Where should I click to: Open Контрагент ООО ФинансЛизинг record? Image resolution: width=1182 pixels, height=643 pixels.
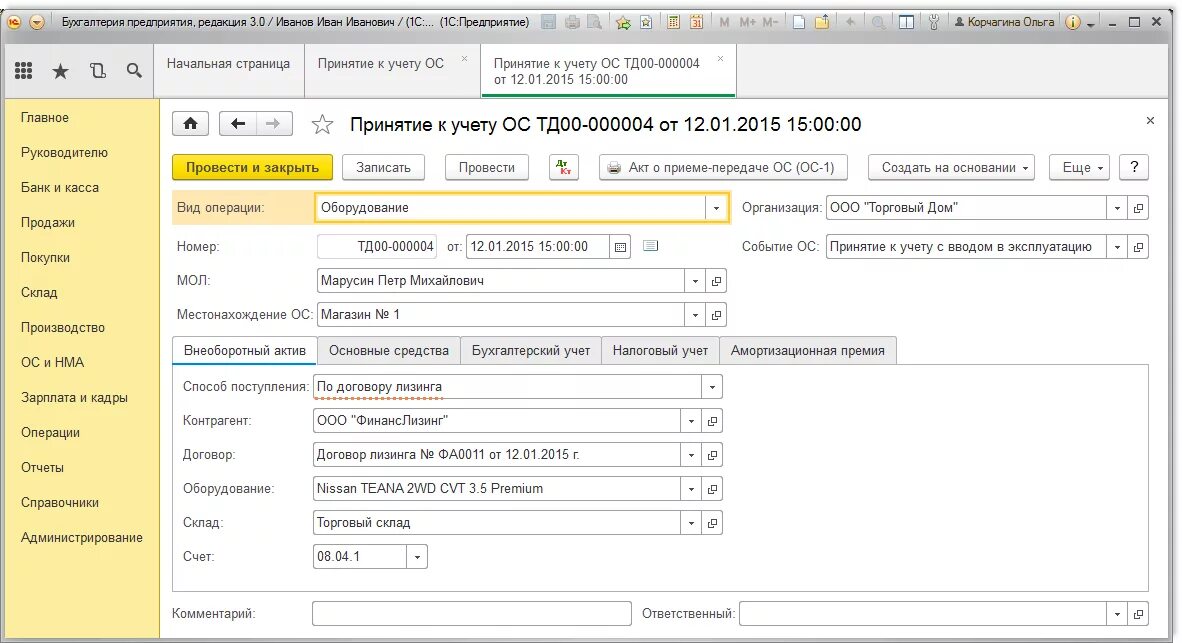(x=712, y=421)
